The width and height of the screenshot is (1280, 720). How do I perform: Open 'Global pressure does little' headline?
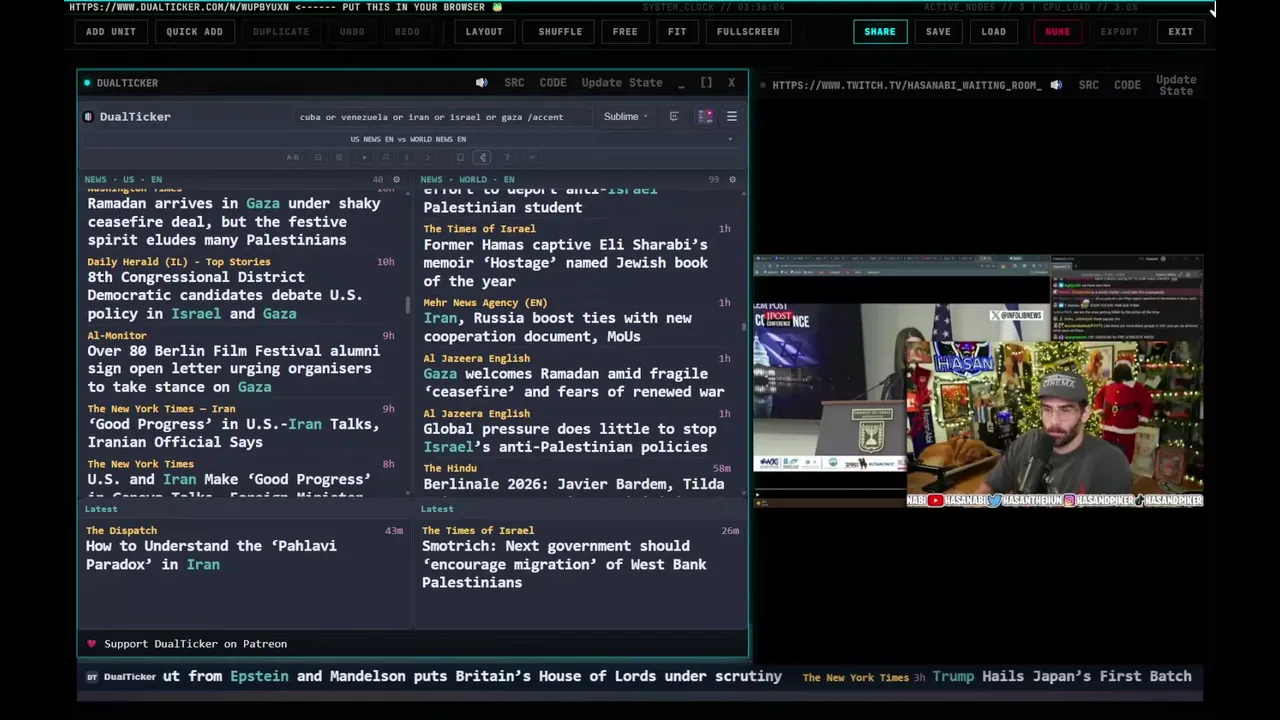(570, 438)
